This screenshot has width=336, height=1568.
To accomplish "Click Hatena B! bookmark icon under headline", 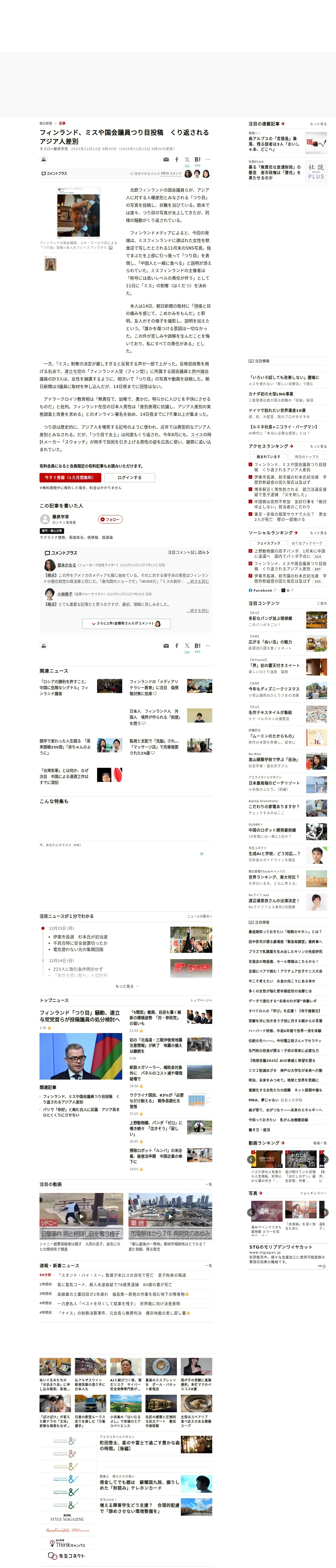I will pyautogui.click(x=198, y=159).
